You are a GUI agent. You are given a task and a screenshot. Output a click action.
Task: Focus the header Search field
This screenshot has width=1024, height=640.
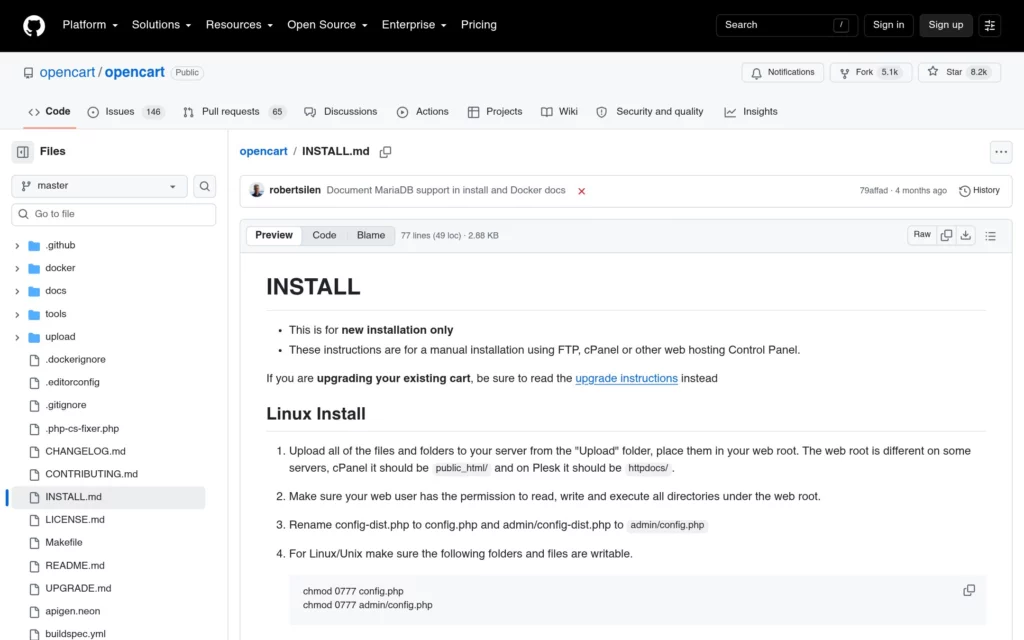[x=786, y=25]
